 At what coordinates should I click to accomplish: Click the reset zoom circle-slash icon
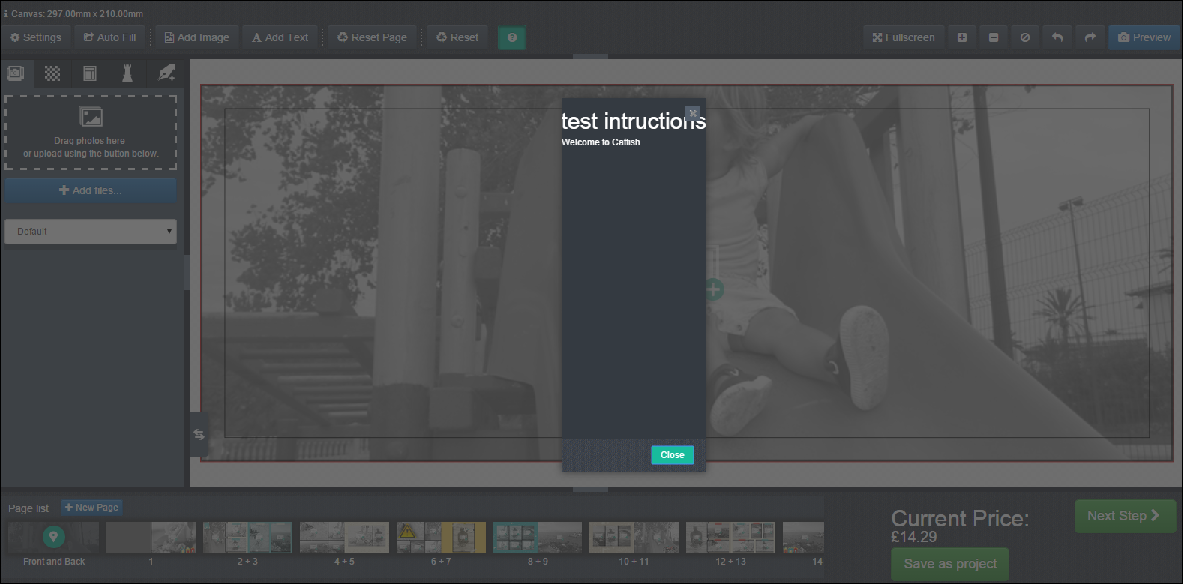click(1025, 38)
